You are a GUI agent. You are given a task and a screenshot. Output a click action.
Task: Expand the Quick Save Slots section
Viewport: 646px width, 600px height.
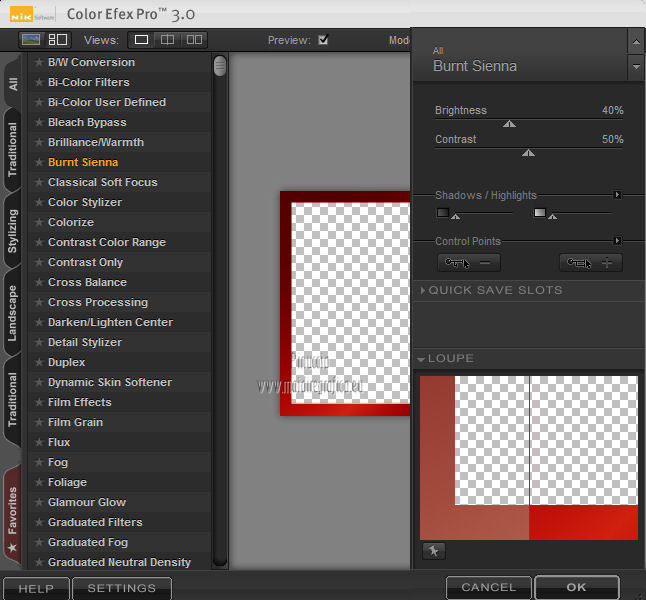tap(423, 291)
